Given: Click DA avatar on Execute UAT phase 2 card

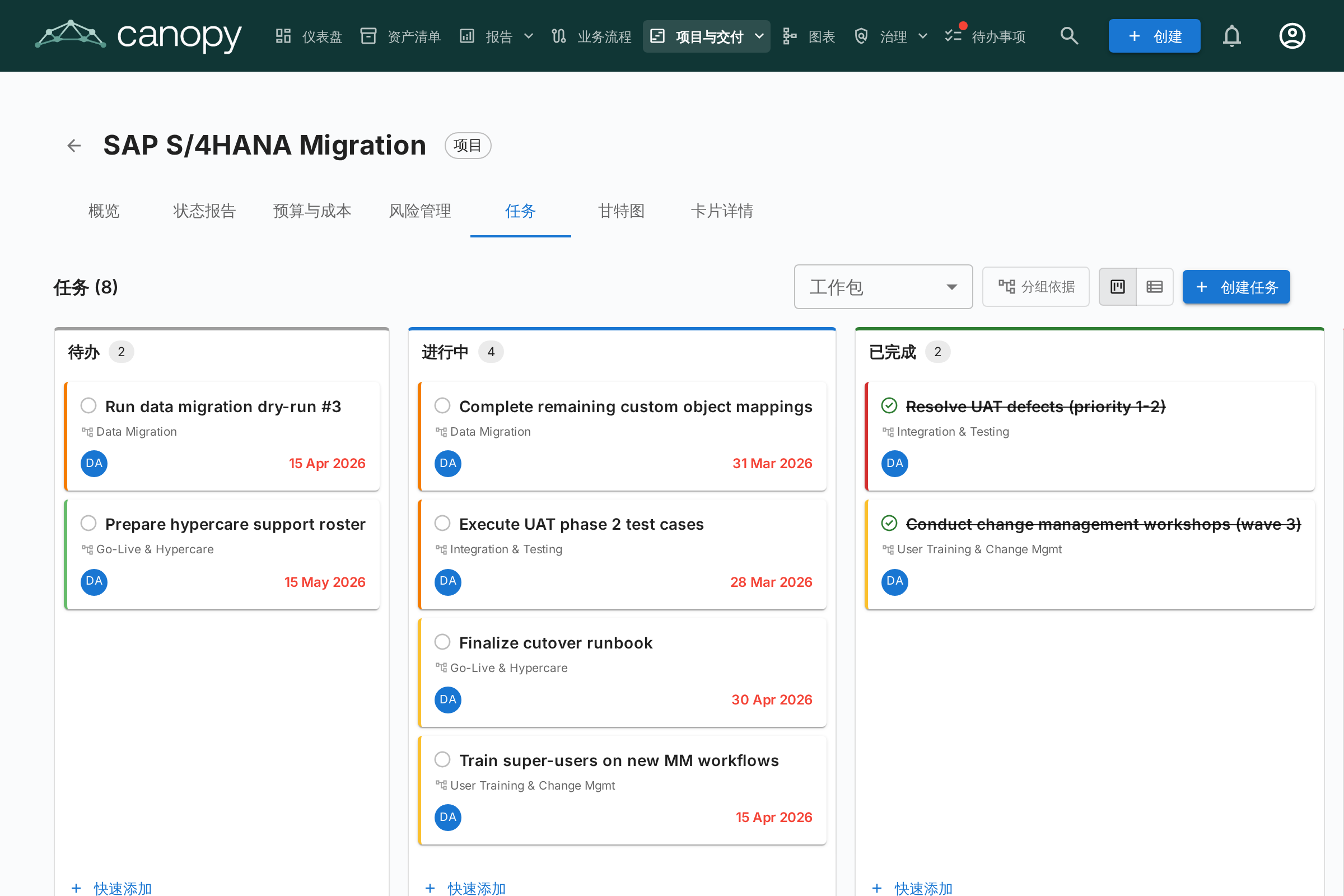Looking at the screenshot, I should (447, 582).
